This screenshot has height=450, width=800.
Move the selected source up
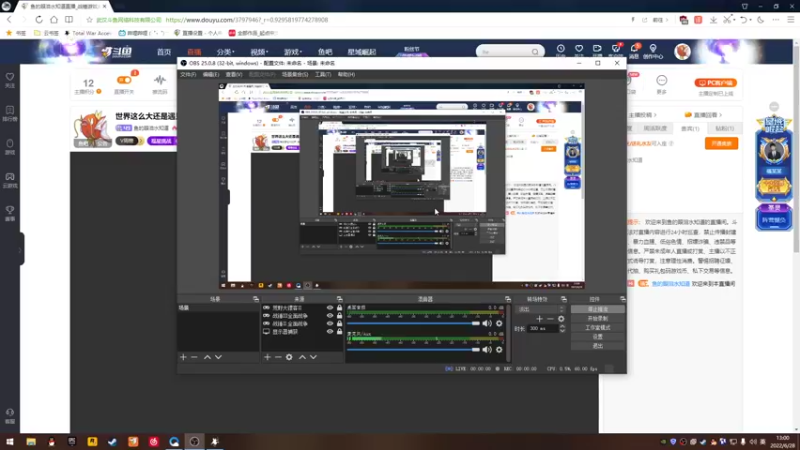[302, 357]
